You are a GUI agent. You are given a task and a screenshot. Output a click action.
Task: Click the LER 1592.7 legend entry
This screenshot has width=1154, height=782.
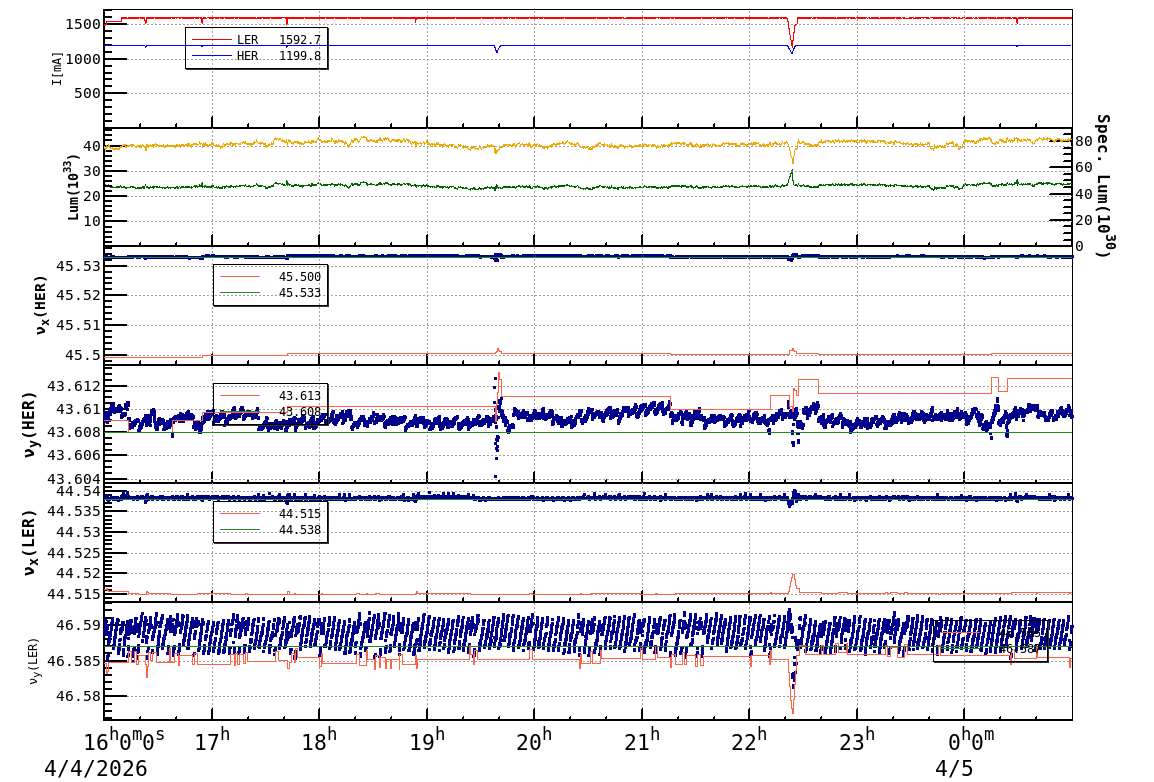point(256,40)
